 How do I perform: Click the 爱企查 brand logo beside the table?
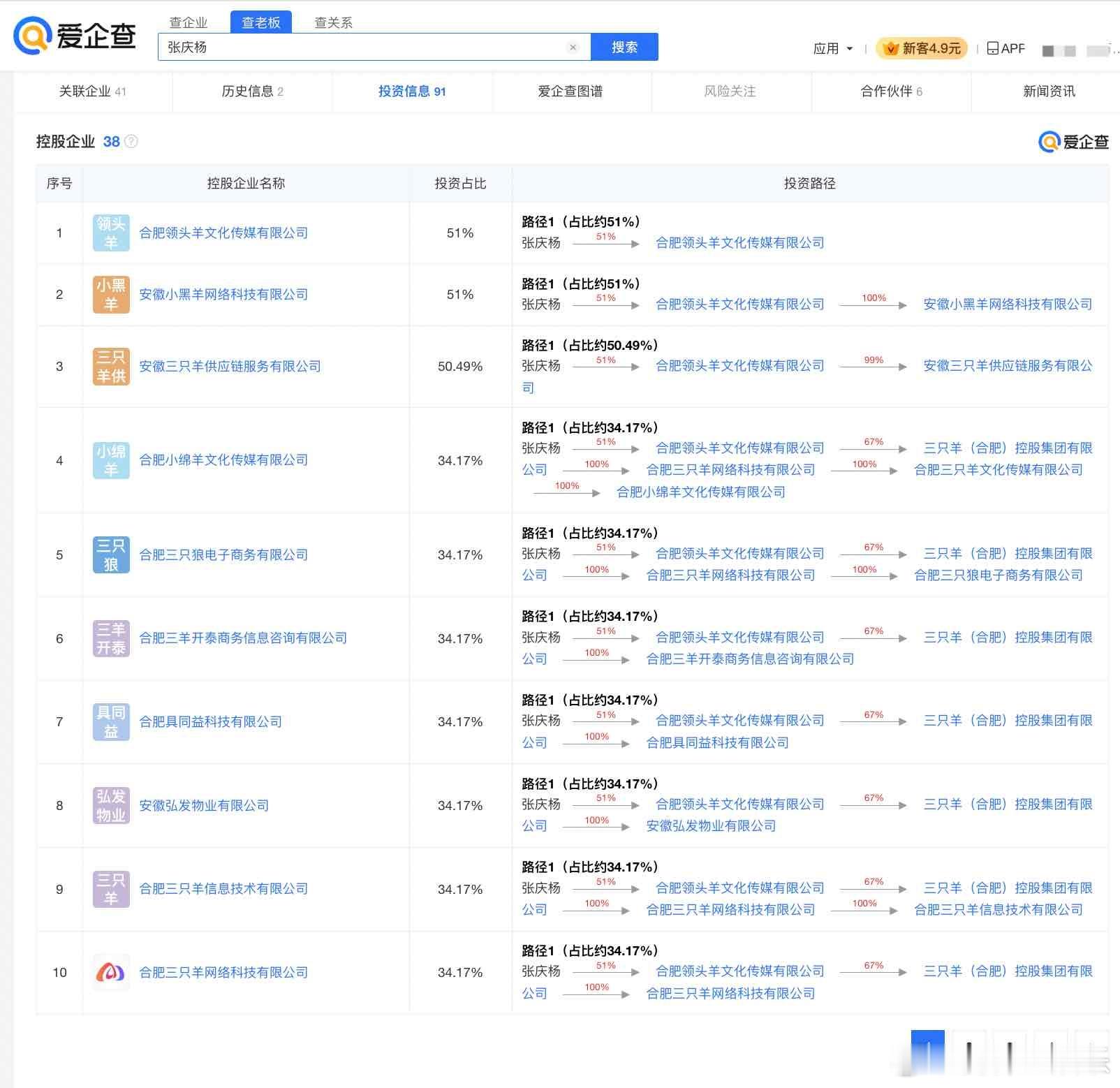point(1074,142)
